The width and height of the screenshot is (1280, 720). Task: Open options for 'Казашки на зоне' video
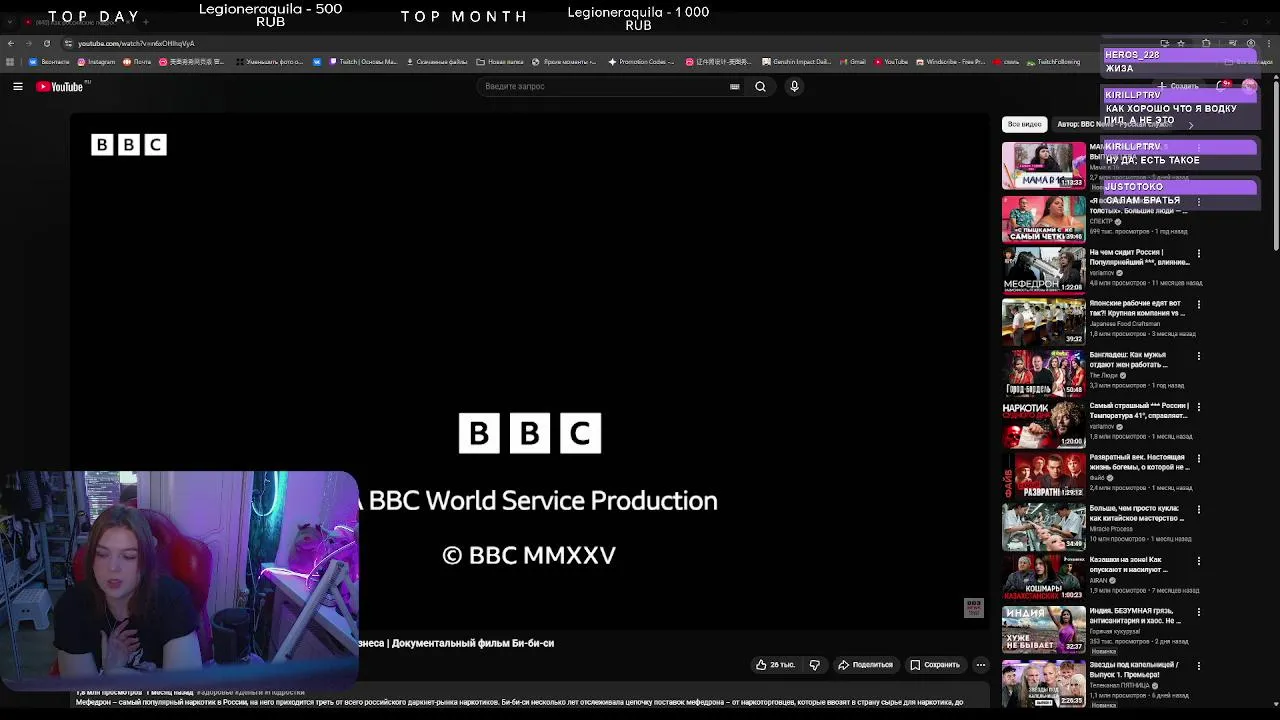(1199, 561)
